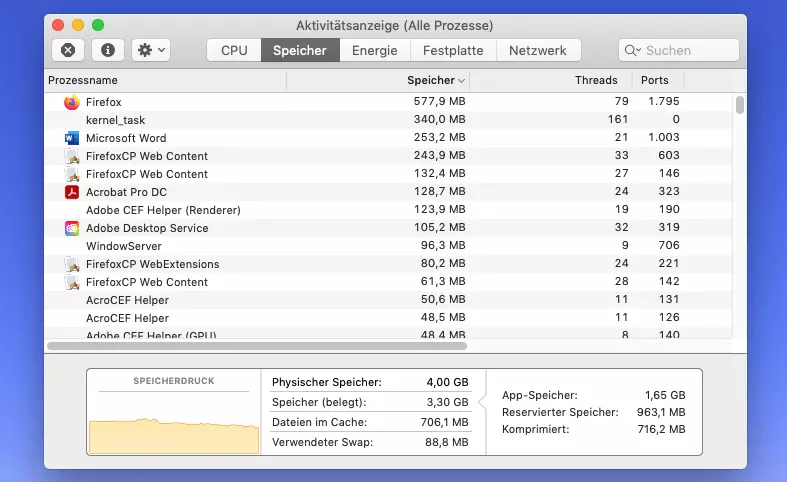
Task: Click the 96,3 MB memory value
Action: [x=443, y=246]
